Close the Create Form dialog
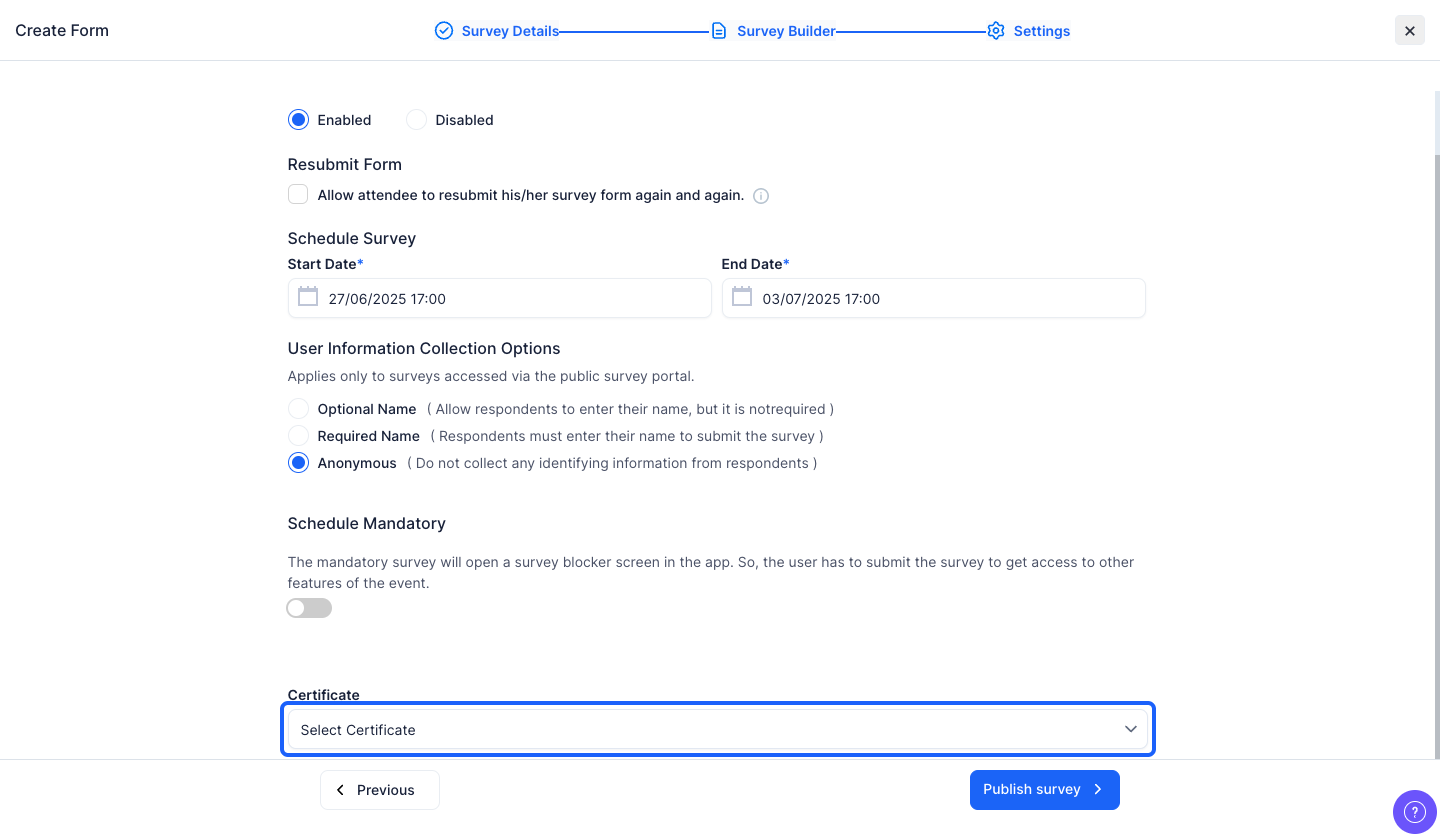 pos(1410,31)
